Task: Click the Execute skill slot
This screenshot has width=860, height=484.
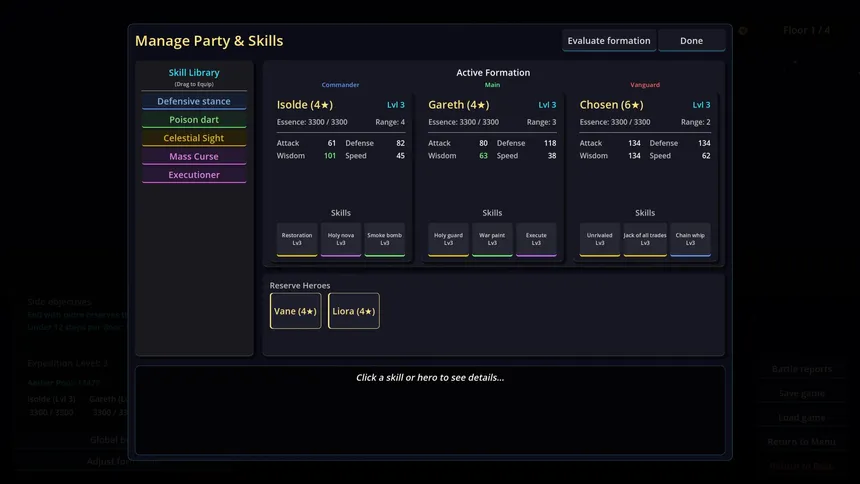Action: click(x=536, y=239)
